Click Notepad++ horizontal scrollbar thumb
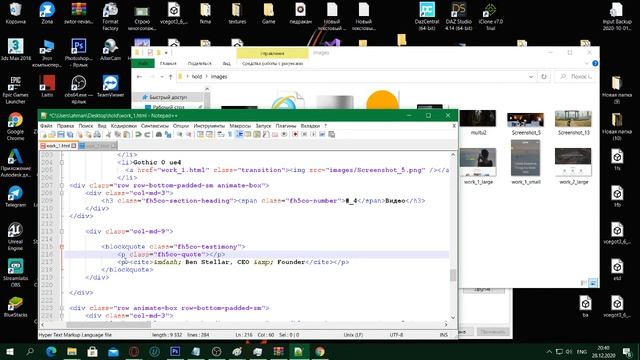Screen dimensions: 640x360 click(109, 324)
